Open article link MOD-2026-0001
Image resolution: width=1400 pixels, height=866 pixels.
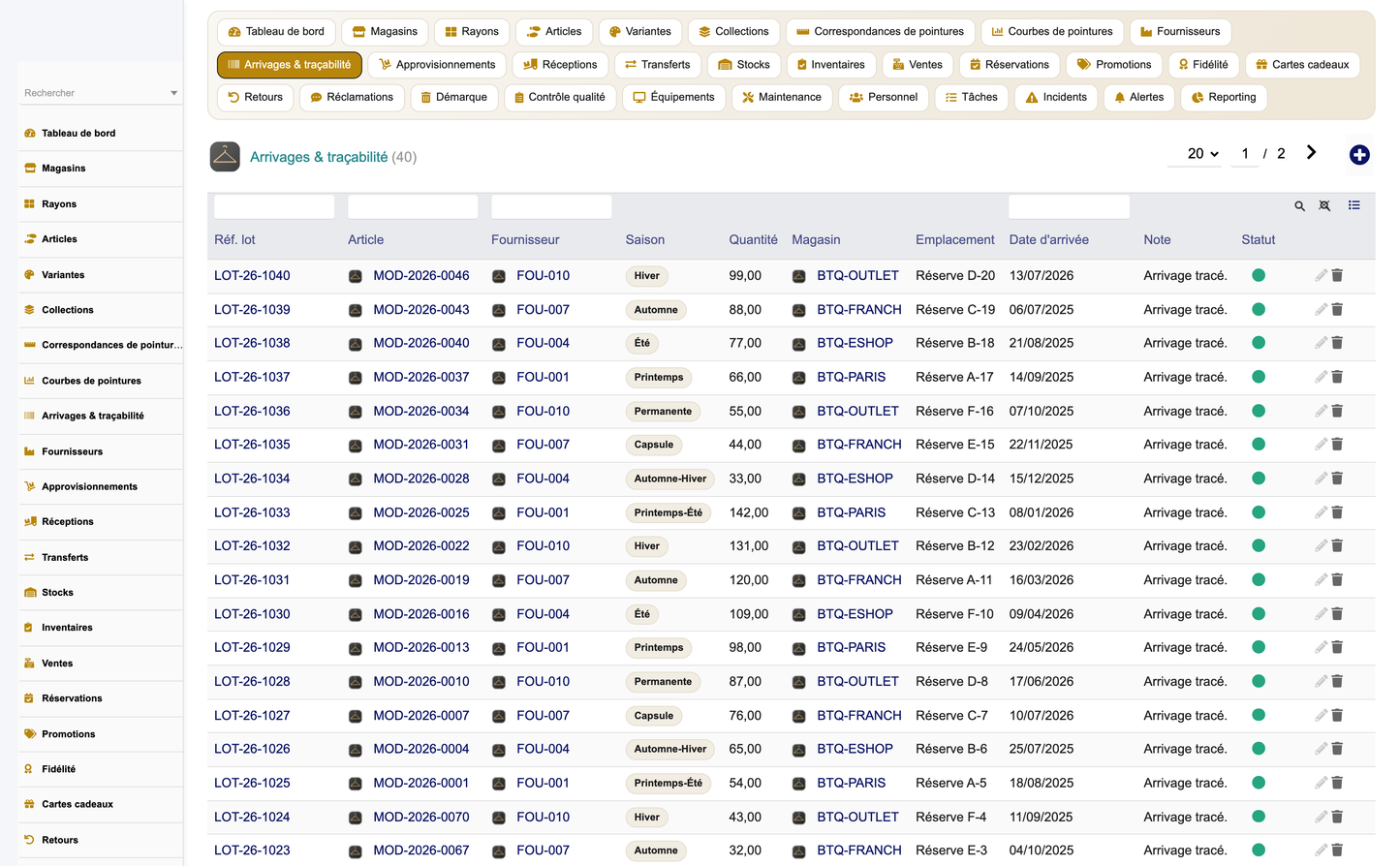[421, 783]
